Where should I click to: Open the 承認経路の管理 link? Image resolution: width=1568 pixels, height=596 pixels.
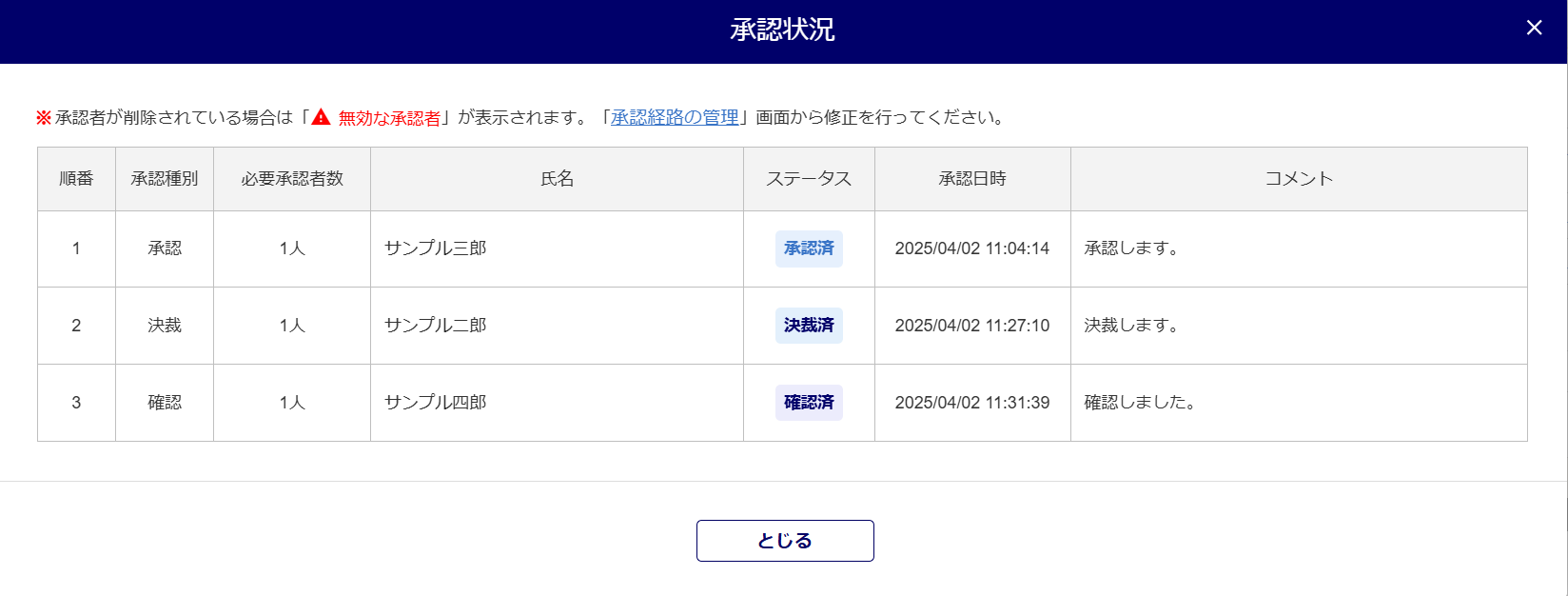(x=675, y=117)
